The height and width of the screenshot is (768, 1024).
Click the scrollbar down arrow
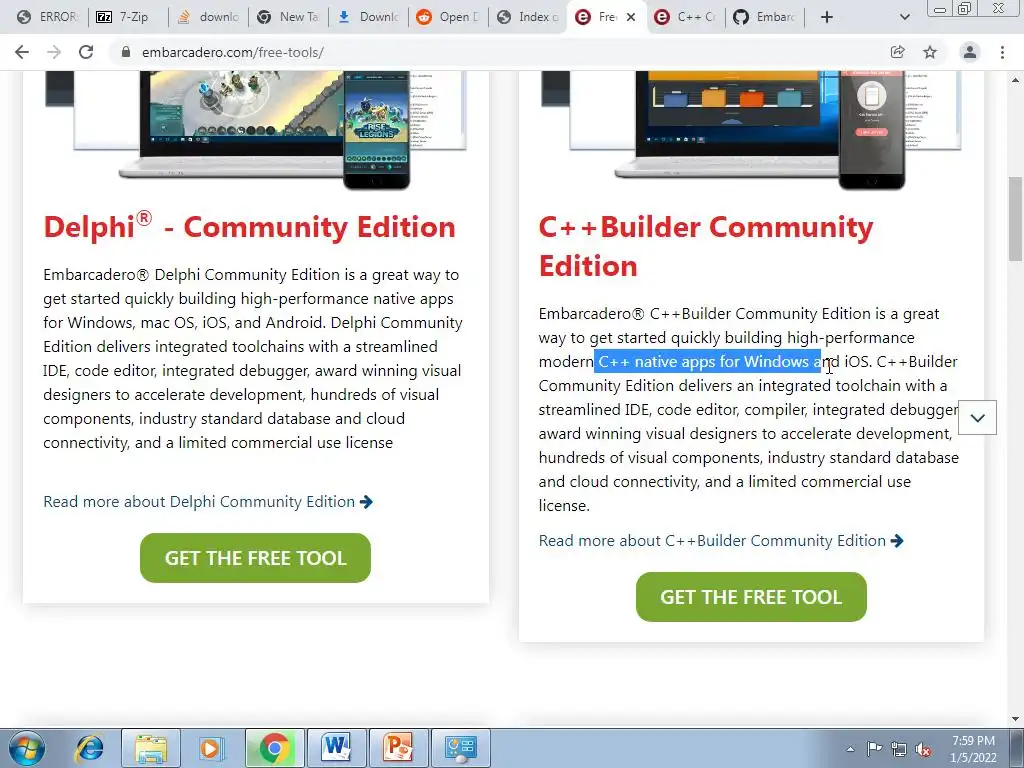[1016, 718]
